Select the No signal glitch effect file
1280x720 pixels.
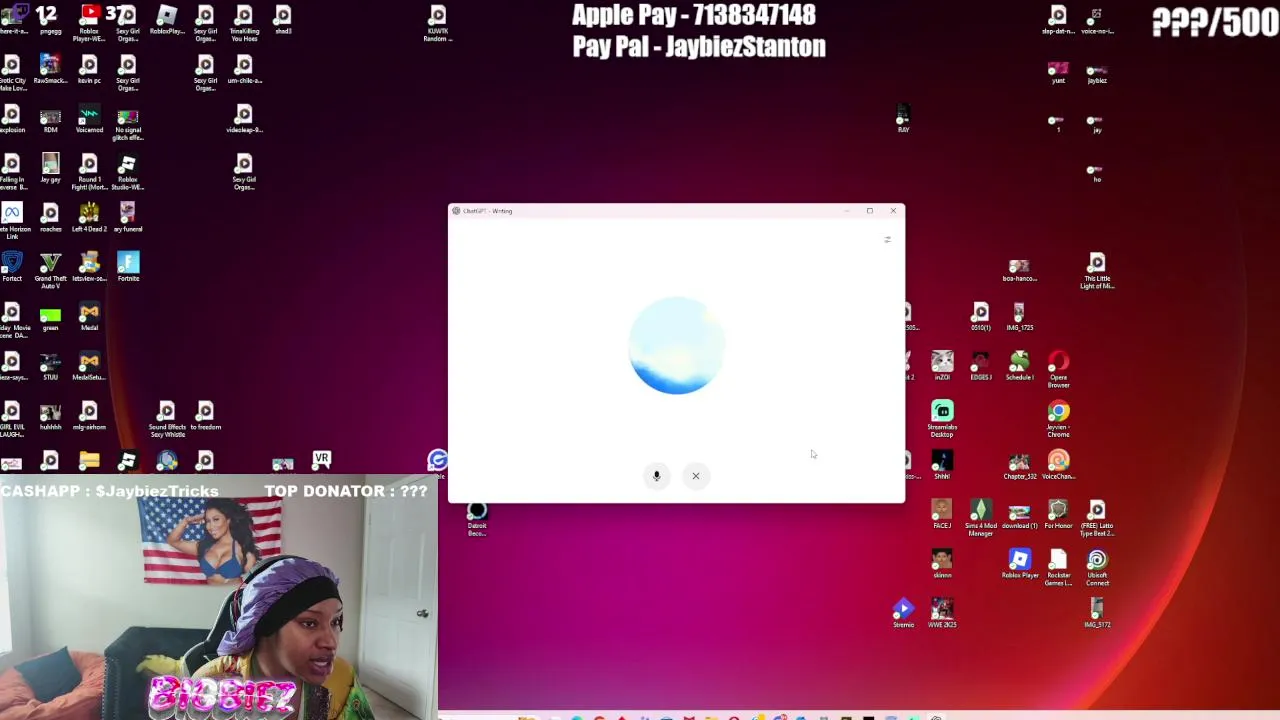[x=128, y=123]
